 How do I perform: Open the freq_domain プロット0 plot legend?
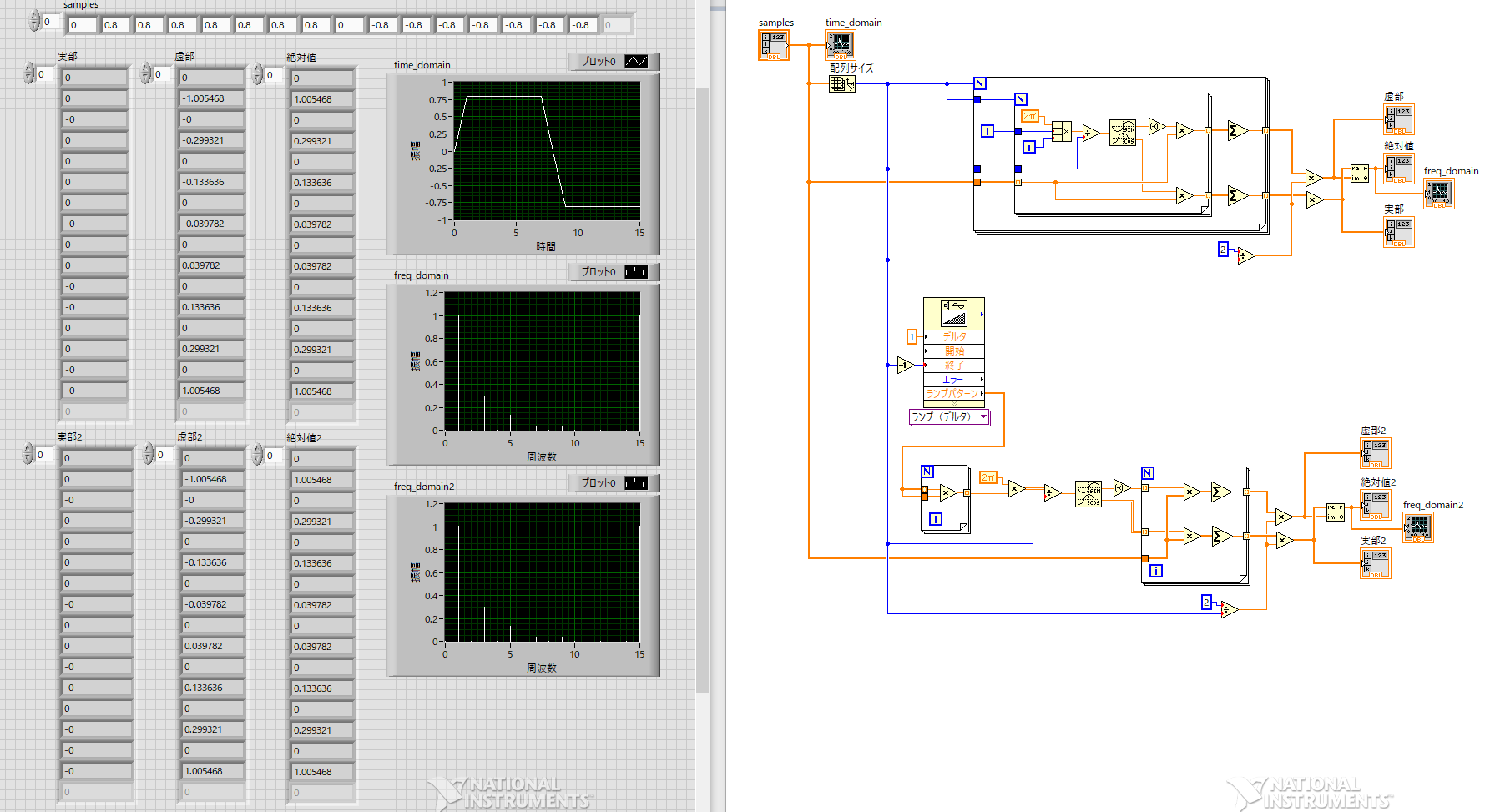[614, 271]
